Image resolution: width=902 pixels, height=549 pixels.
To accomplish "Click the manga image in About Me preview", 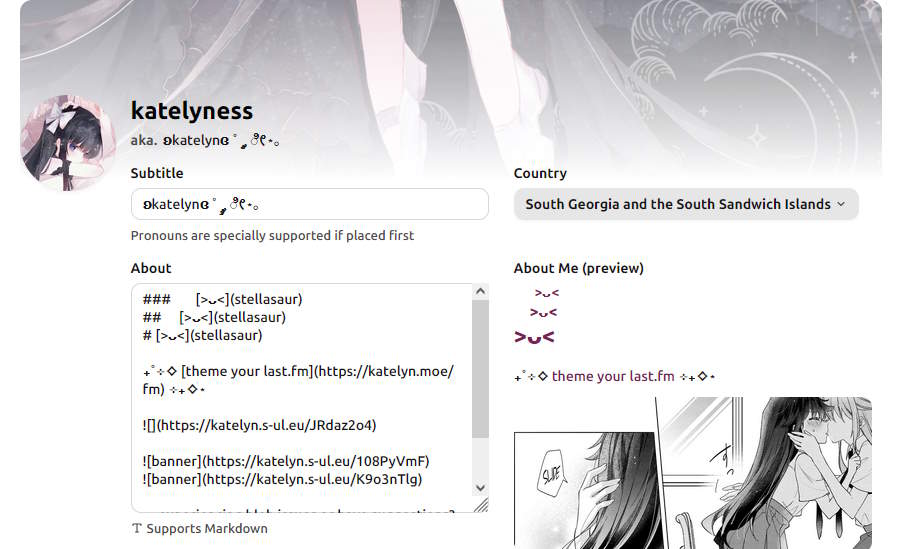I will click(x=693, y=473).
